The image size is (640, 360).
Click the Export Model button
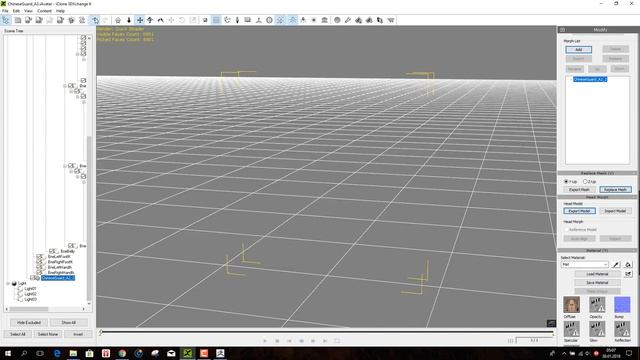click(580, 211)
